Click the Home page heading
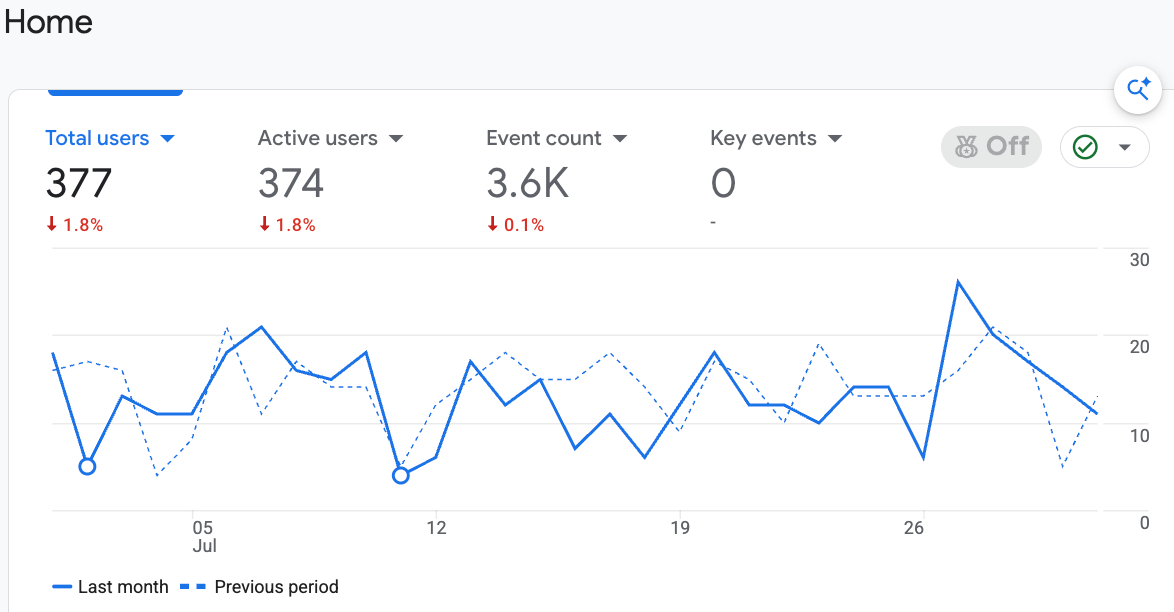 49,22
